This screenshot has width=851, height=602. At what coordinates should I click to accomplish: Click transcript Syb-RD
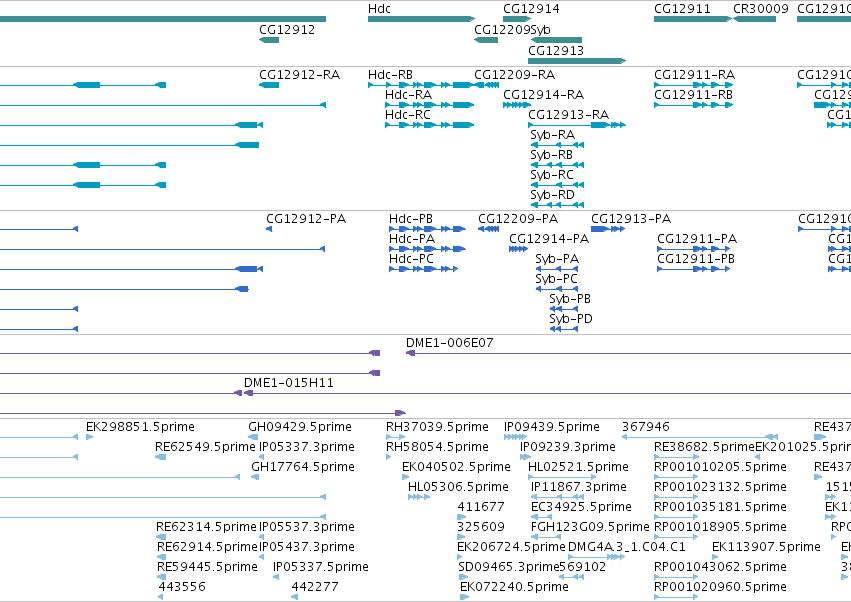point(552,194)
